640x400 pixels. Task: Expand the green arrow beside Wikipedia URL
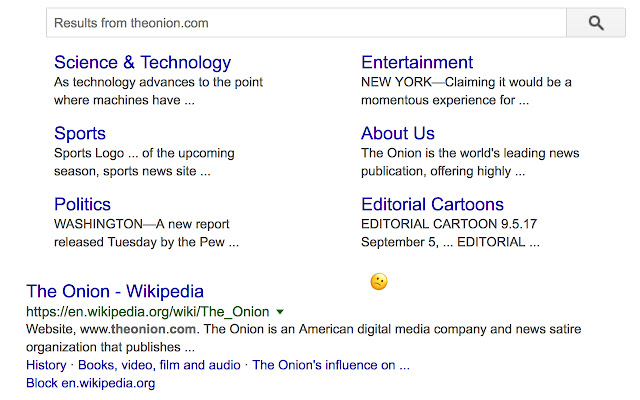pyautogui.click(x=280, y=312)
